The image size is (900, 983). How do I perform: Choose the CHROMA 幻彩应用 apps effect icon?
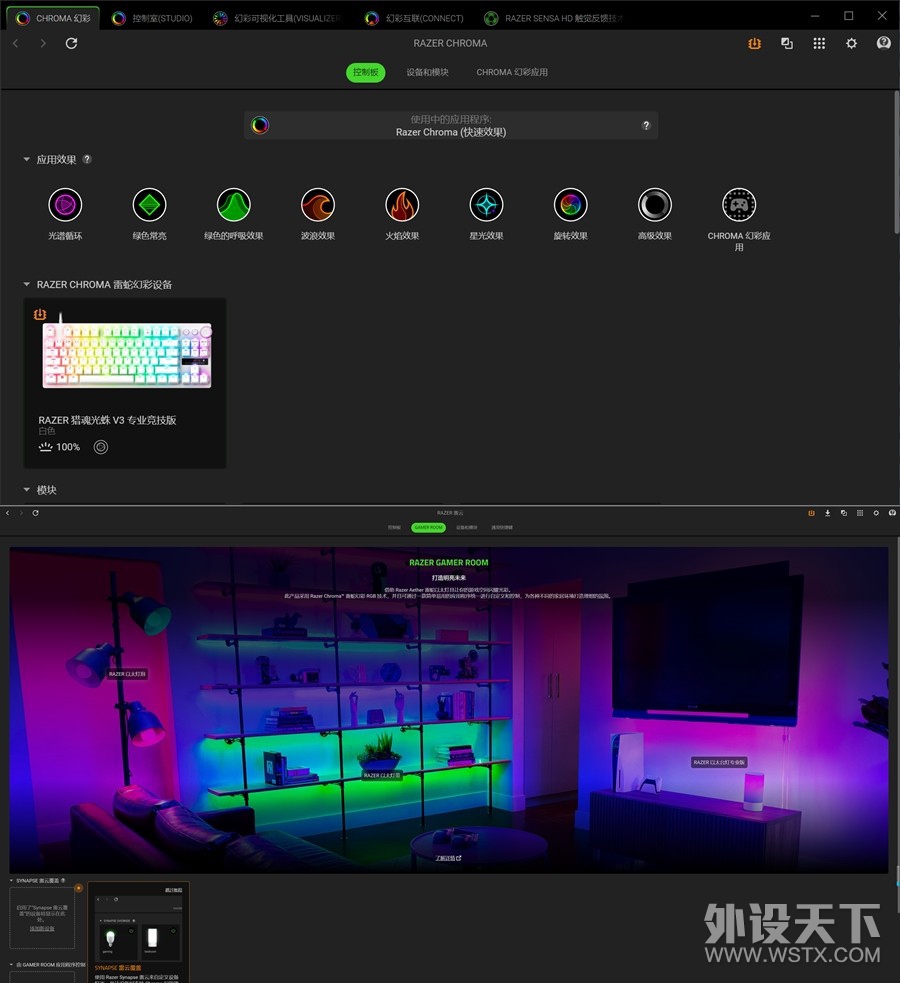tap(739, 204)
